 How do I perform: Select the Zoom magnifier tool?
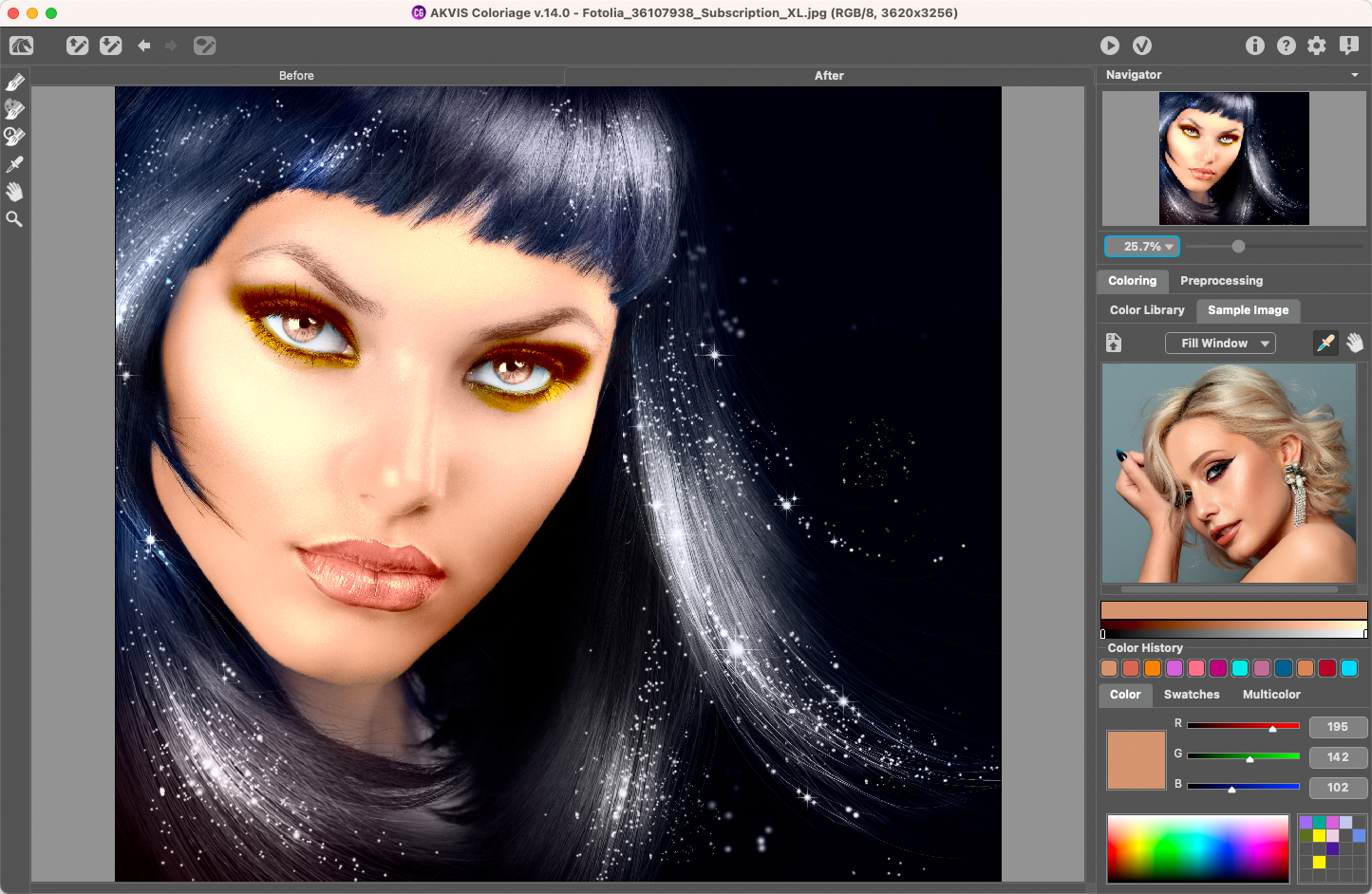pos(14,219)
